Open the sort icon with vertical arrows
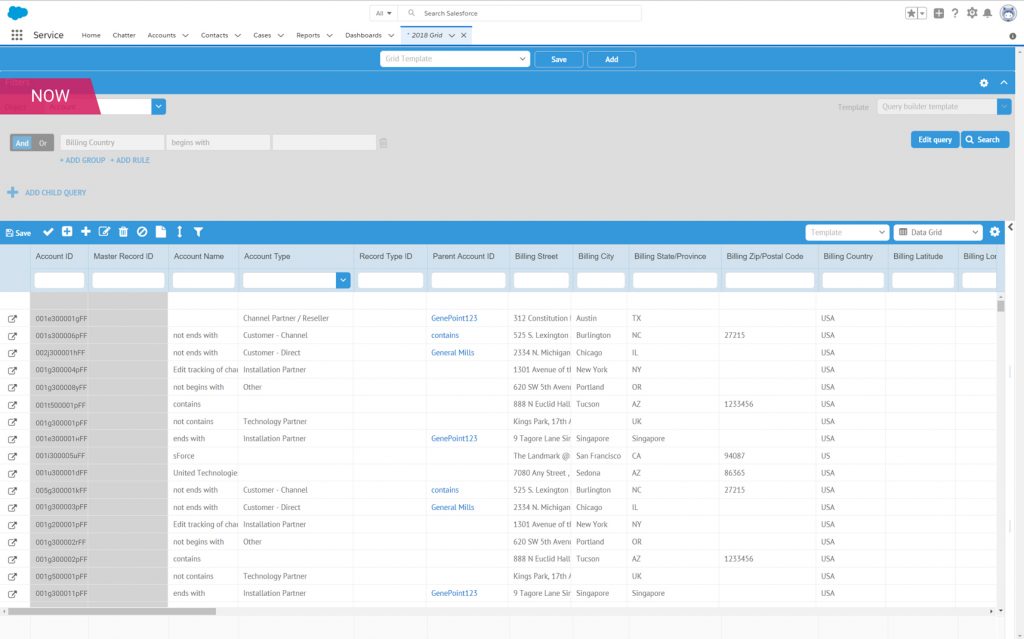1024x639 pixels. tap(179, 231)
